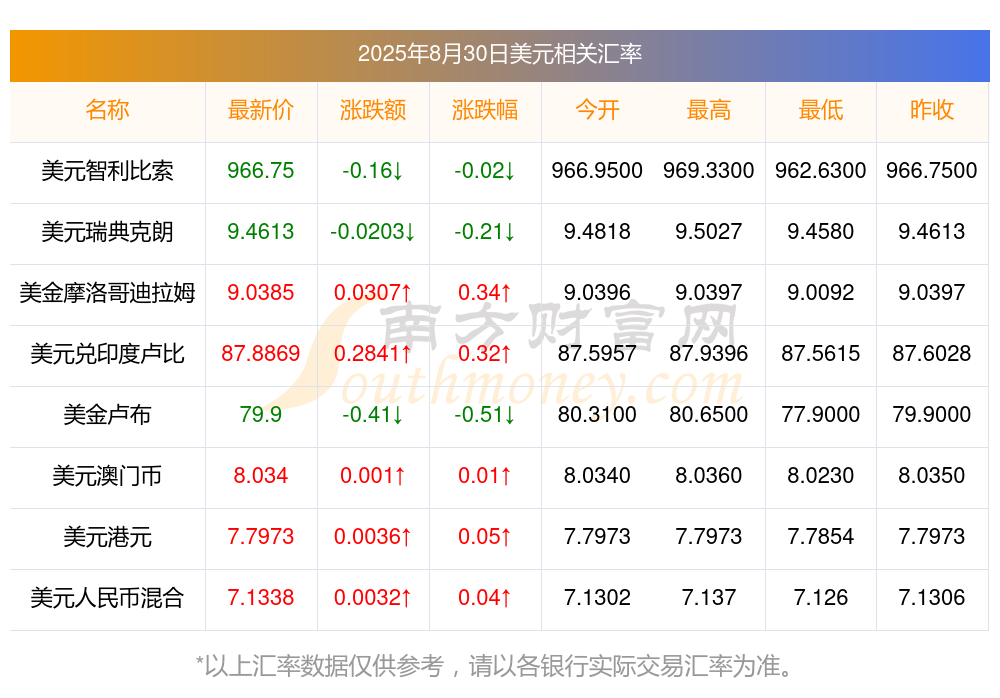This screenshot has width=1000, height=698.
Task: Click change percent 0.04↑
Action: point(485,598)
